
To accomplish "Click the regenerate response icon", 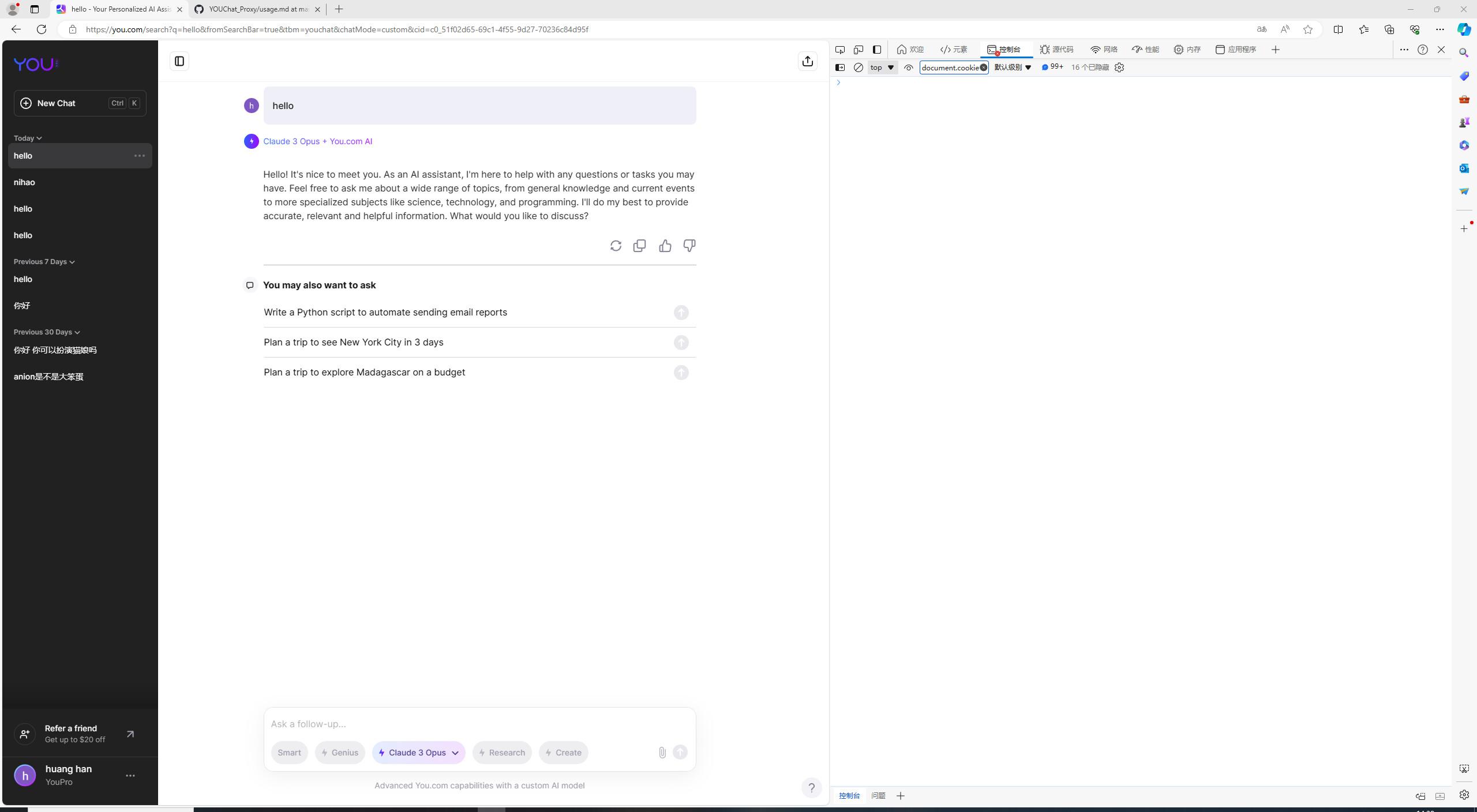I will click(616, 246).
